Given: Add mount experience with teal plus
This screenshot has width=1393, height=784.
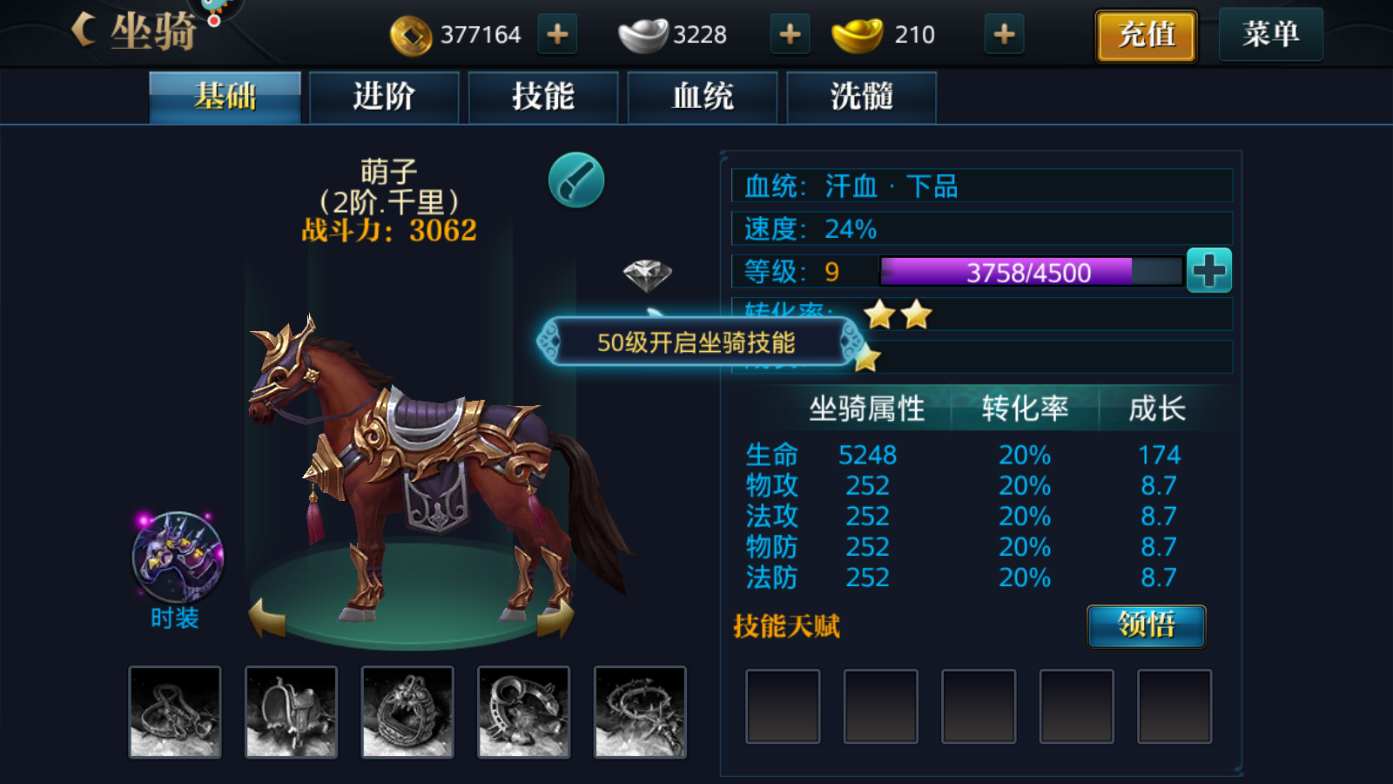Looking at the screenshot, I should [x=1209, y=271].
